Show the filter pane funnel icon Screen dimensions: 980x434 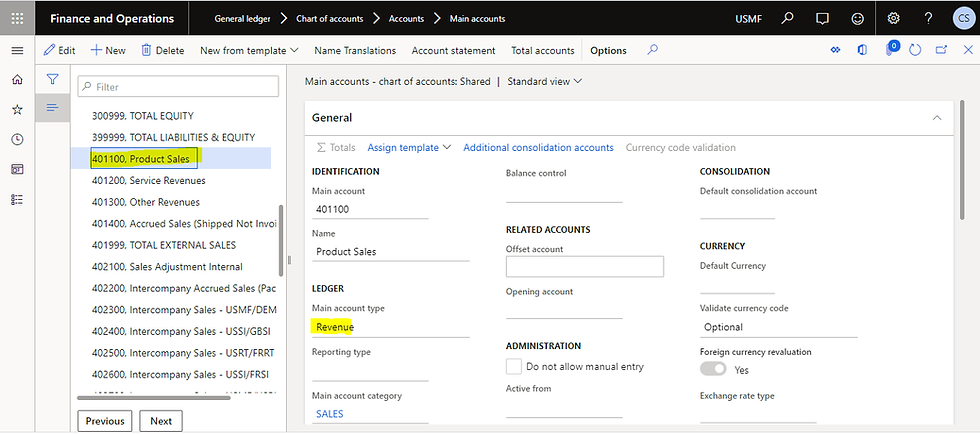tap(53, 79)
